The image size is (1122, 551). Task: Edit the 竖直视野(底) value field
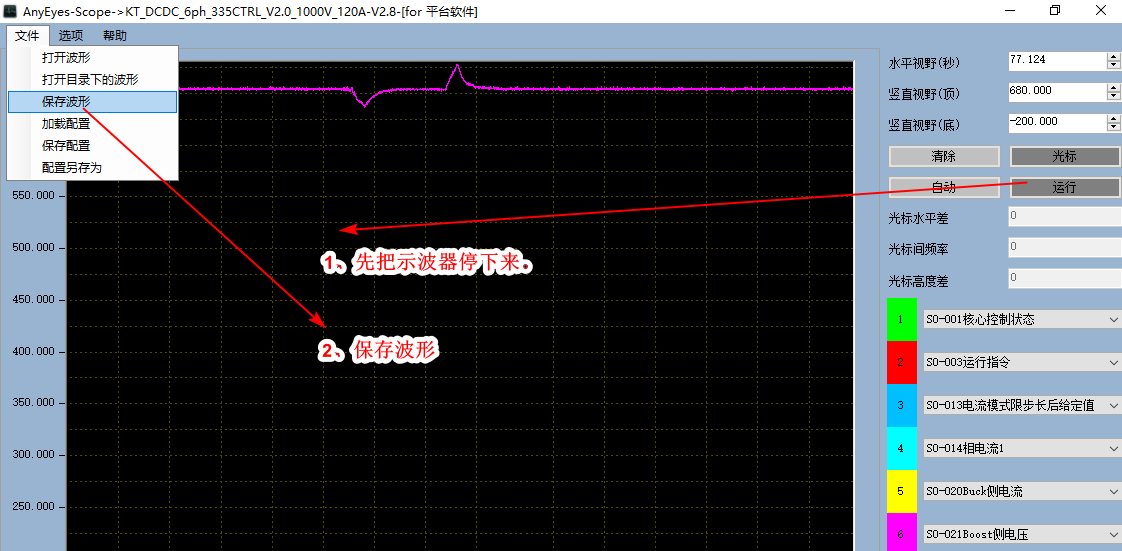(1057, 122)
